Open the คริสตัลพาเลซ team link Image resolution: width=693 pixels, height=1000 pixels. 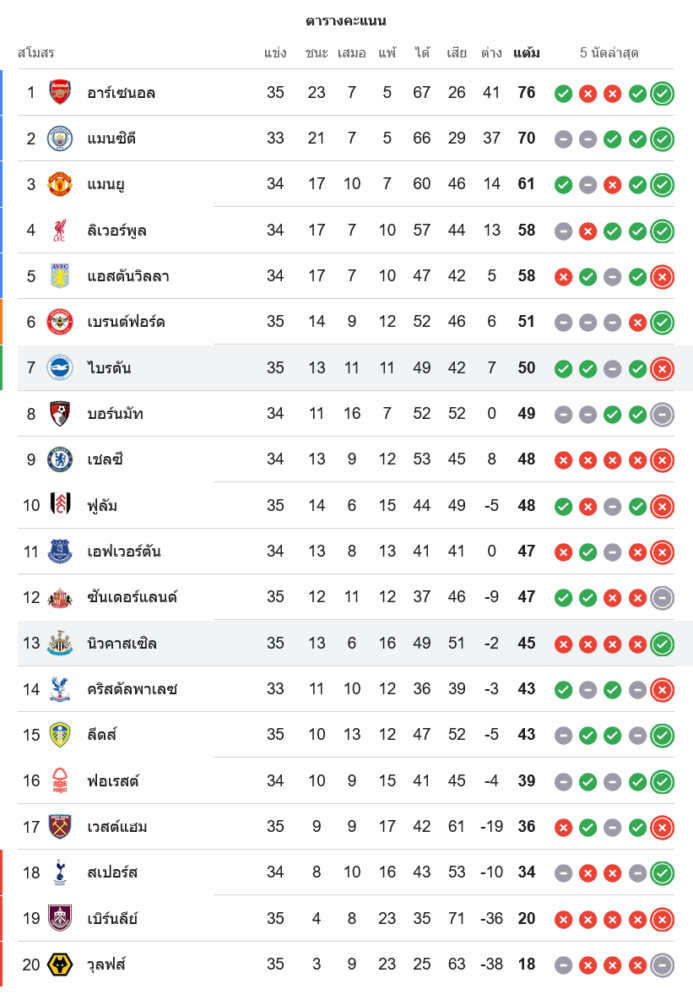point(132,689)
